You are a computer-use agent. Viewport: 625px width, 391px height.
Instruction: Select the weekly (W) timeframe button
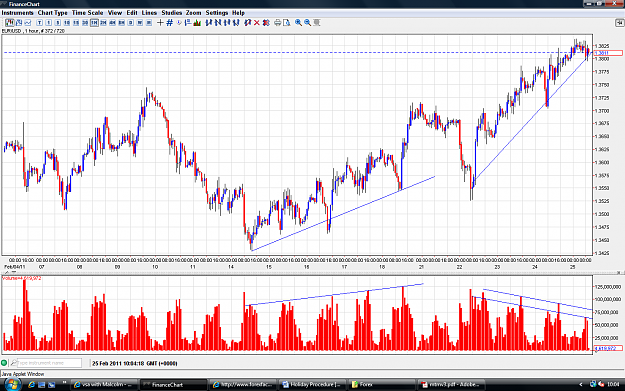[140, 23]
